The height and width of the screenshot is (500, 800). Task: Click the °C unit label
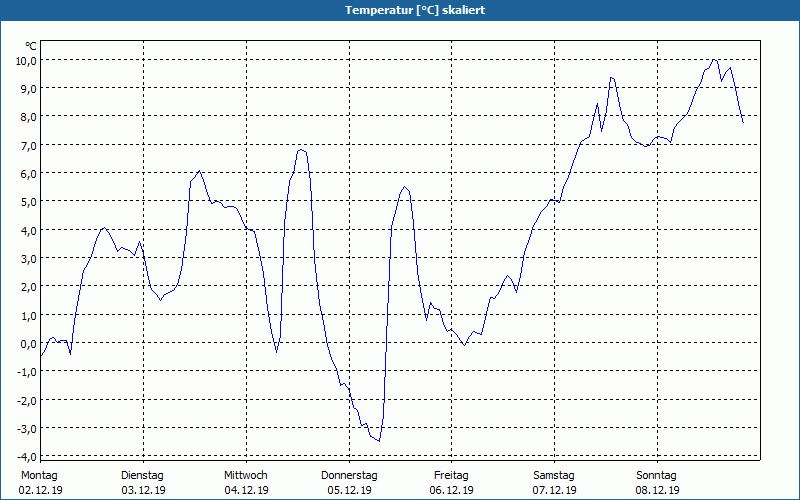31,46
